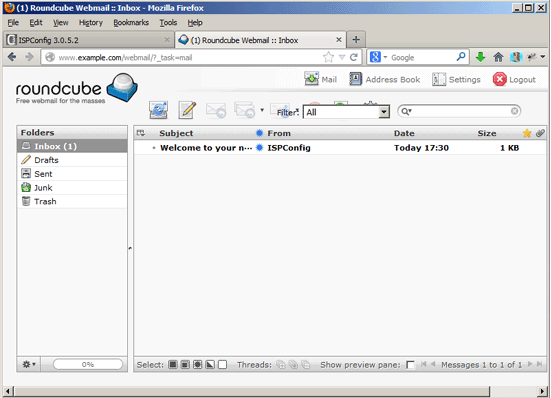This screenshot has height=398, width=551.
Task: Expand the Filter All dropdown
Action: point(384,112)
